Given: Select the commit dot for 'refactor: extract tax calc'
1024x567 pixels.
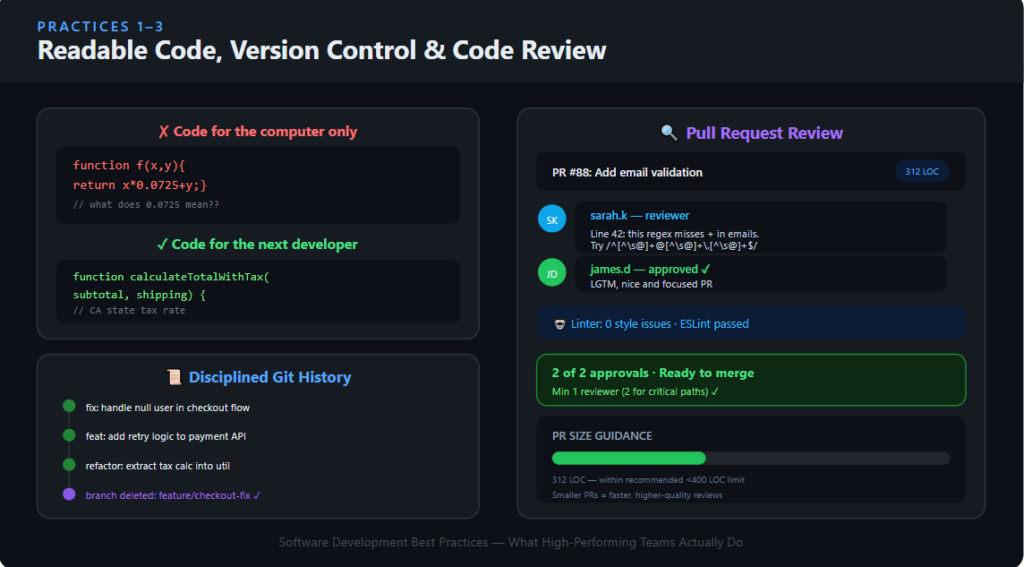Looking at the screenshot, I should [69, 464].
